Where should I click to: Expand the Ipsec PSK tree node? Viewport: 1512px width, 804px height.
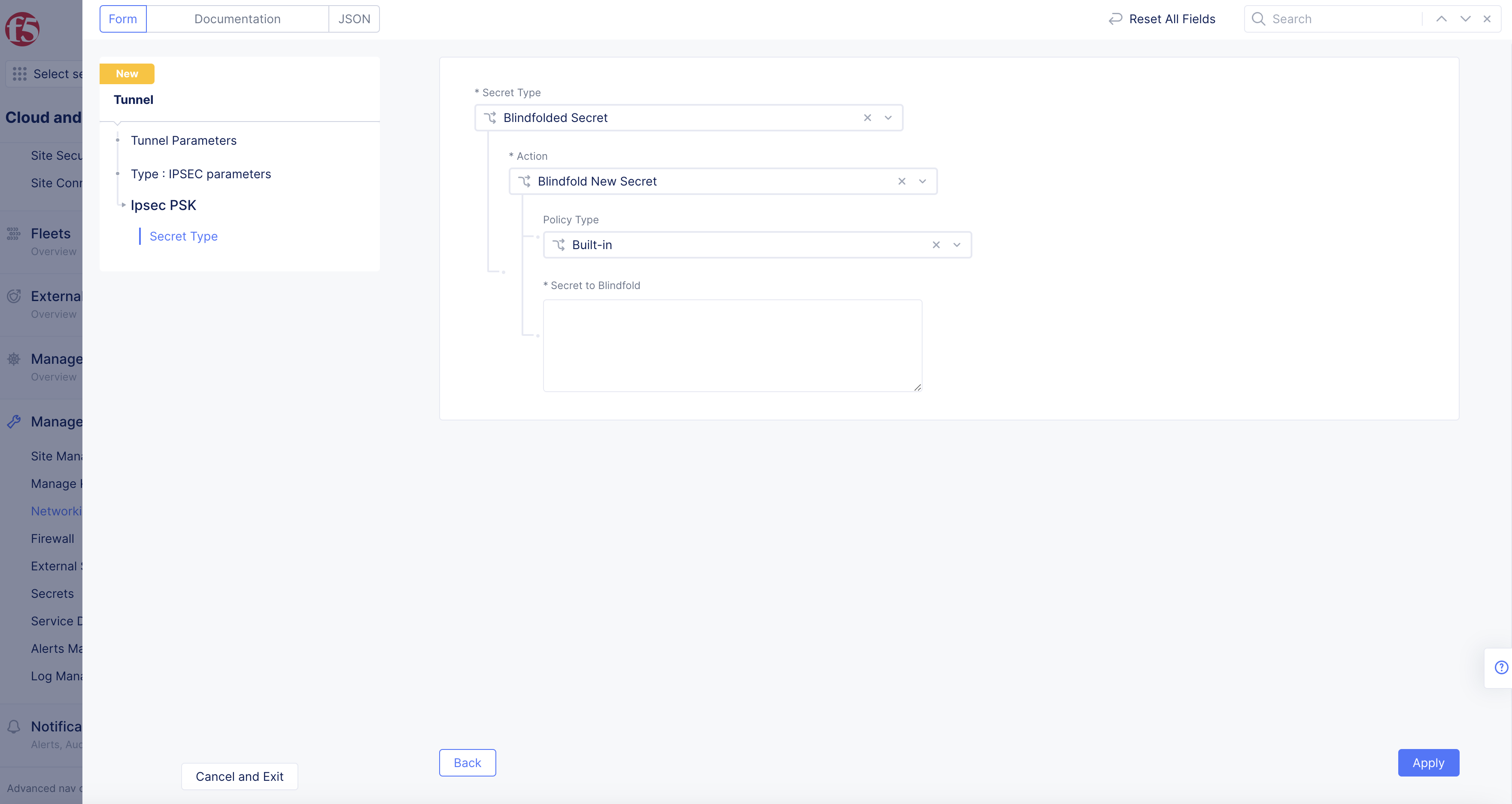123,205
